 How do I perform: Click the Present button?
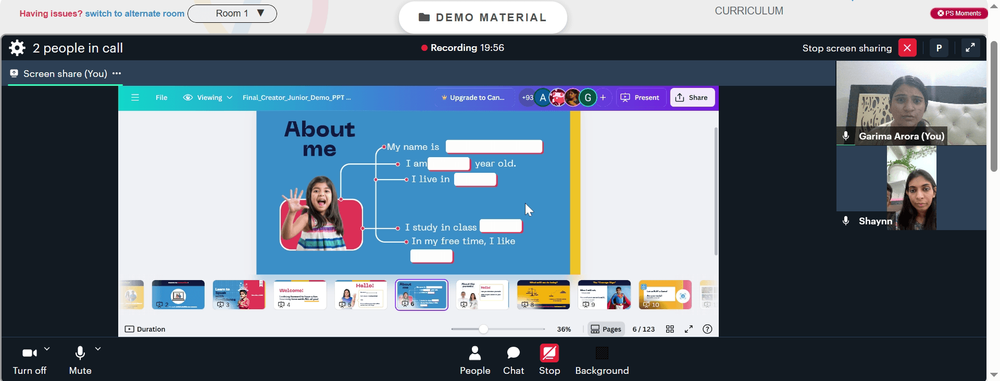640,98
